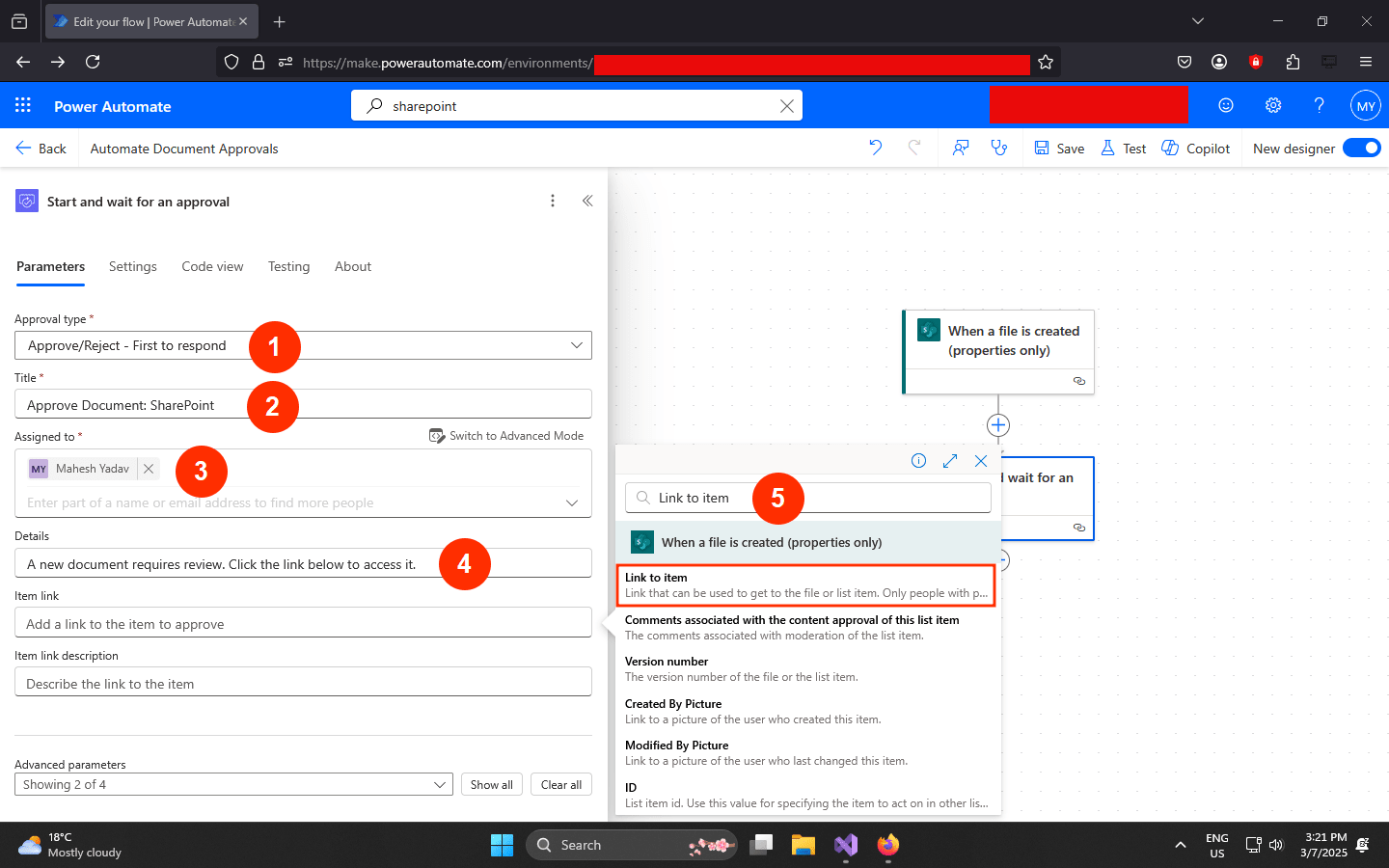Show hidden system tray icons

tap(1180, 845)
